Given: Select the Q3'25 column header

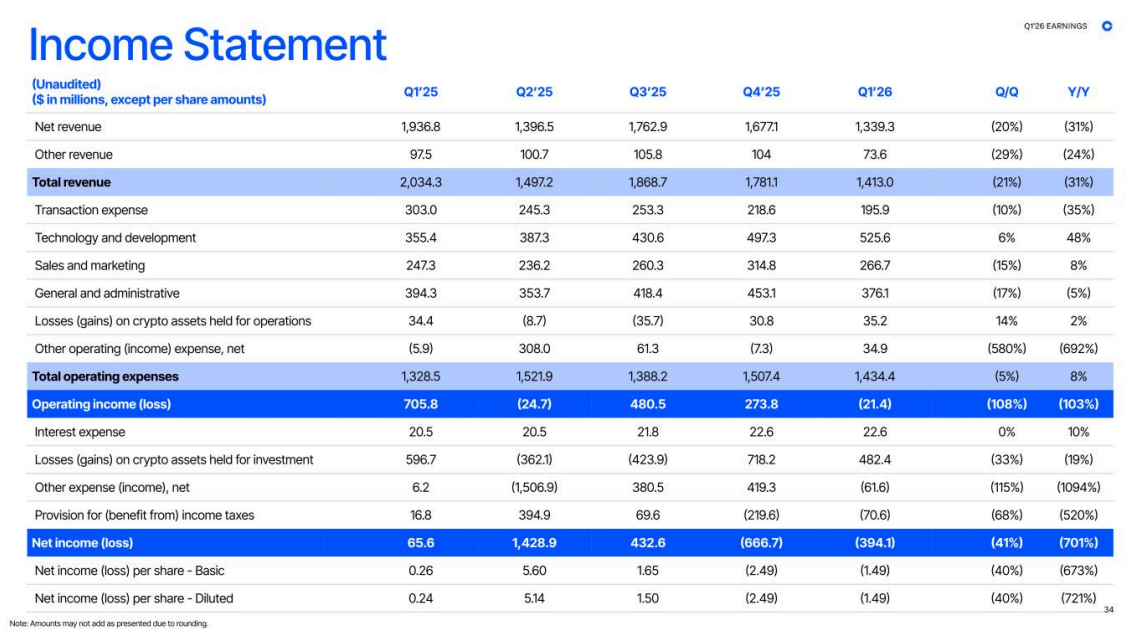Looking at the screenshot, I should (648, 92).
